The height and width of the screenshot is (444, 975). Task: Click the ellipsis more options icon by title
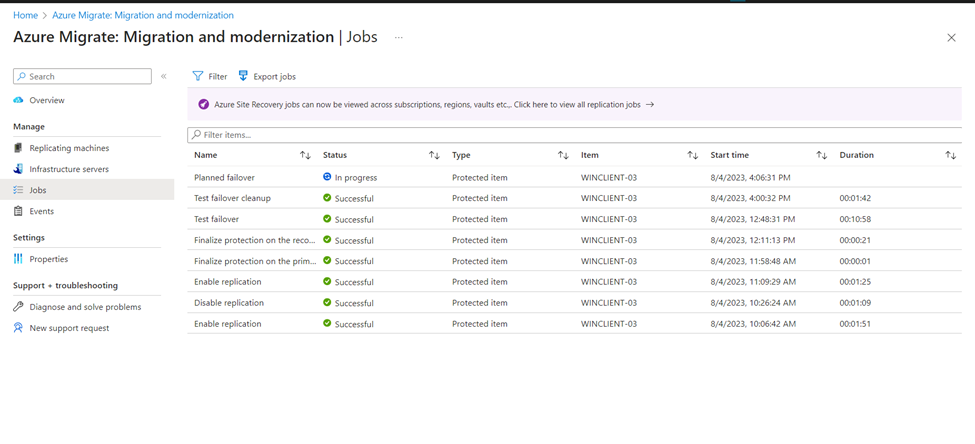[399, 37]
